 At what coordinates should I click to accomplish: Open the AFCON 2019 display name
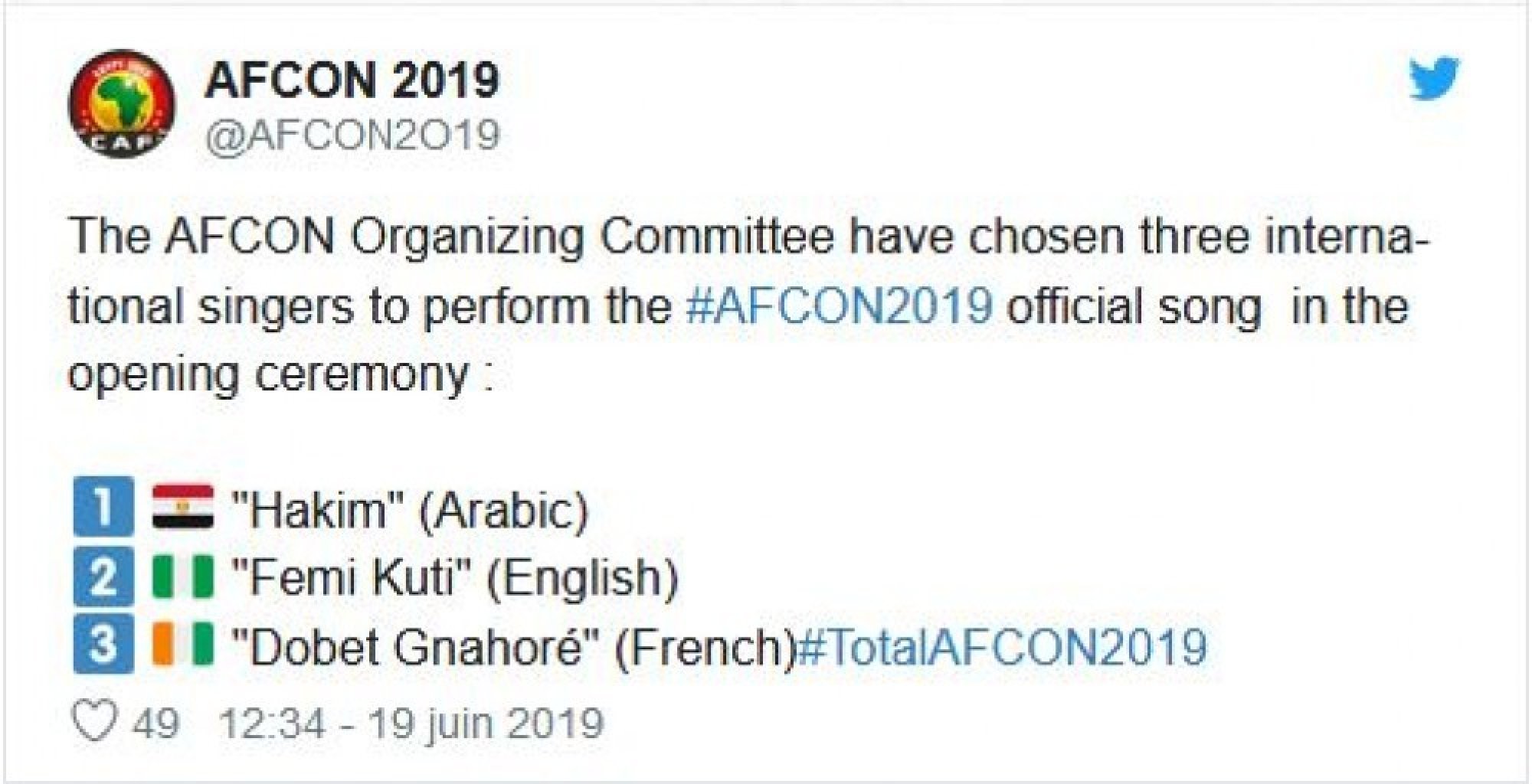[351, 79]
